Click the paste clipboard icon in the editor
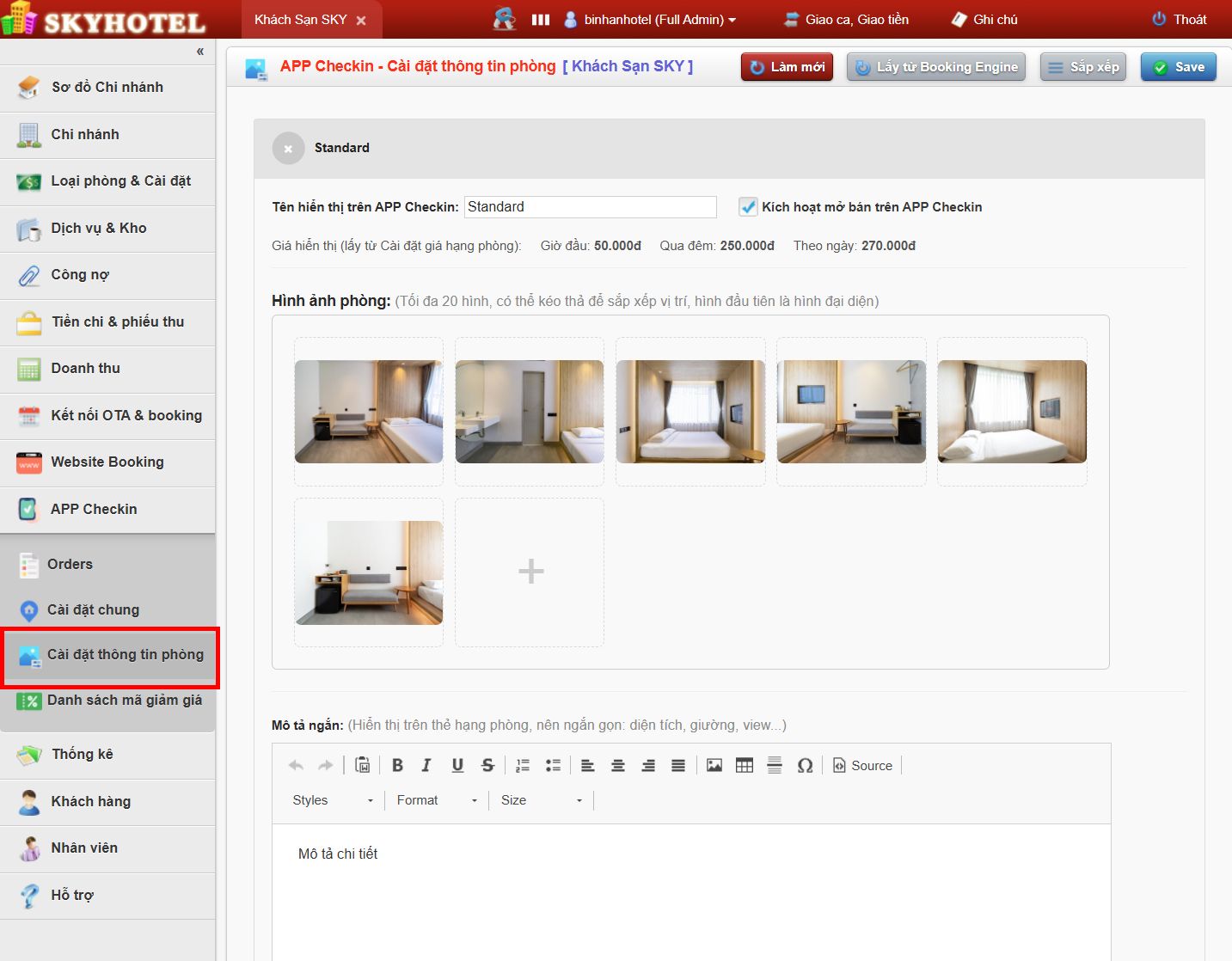 pos(363,765)
